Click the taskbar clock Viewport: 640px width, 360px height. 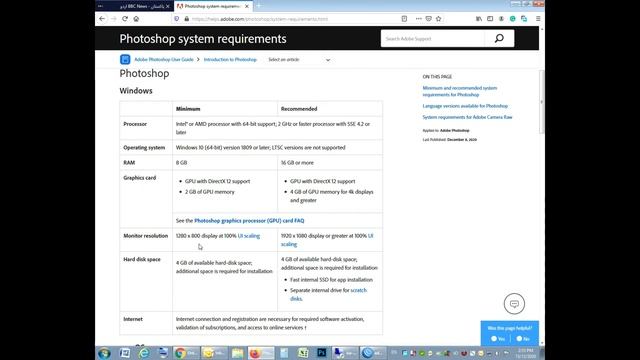(x=525, y=353)
